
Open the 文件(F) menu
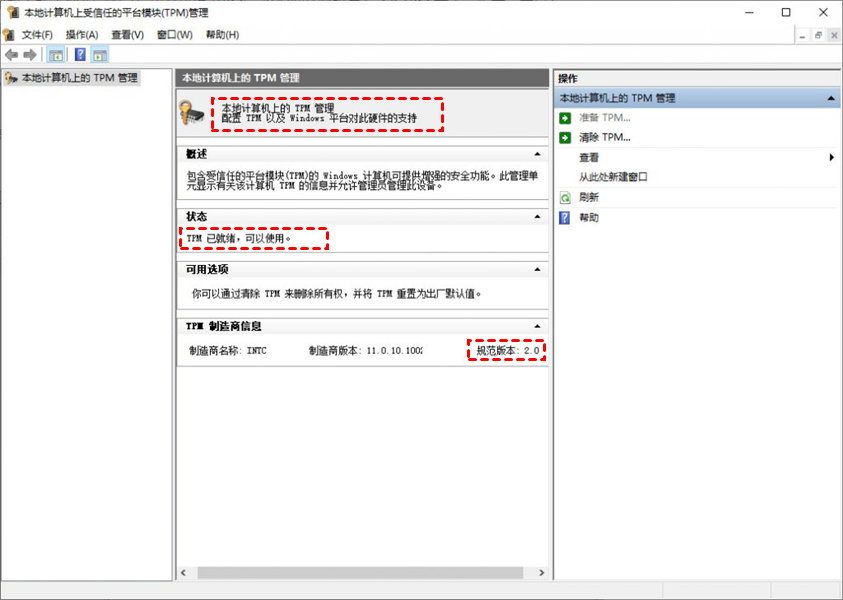[37, 35]
